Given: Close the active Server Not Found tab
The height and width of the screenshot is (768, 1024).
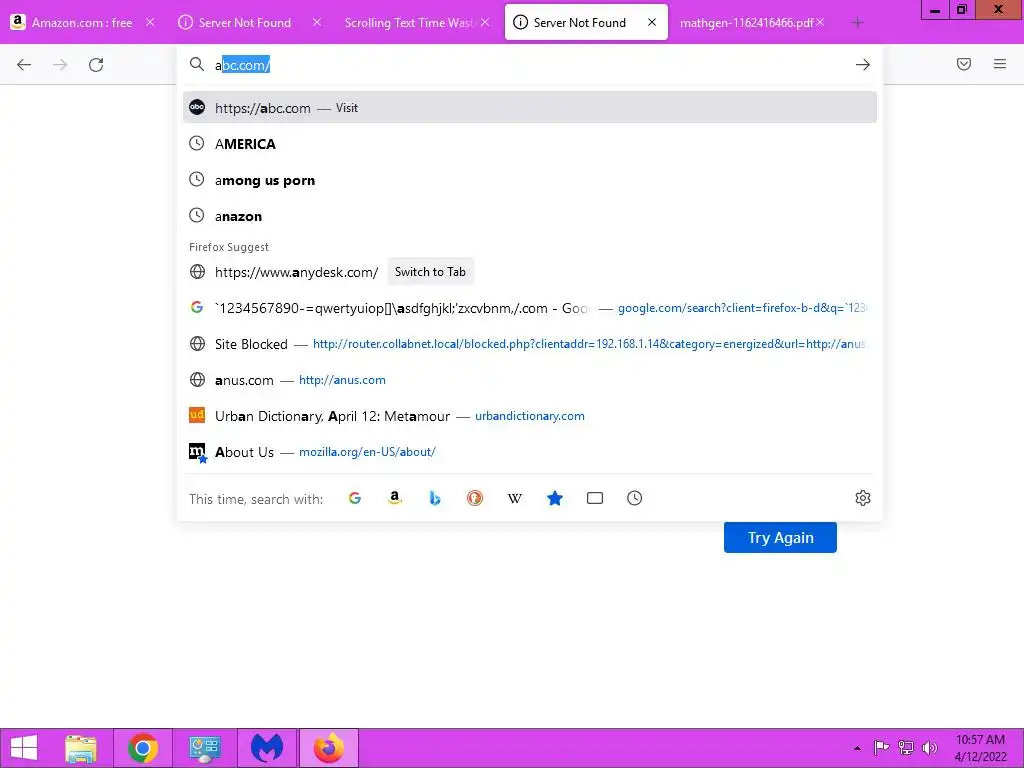Looking at the screenshot, I should click(652, 22).
